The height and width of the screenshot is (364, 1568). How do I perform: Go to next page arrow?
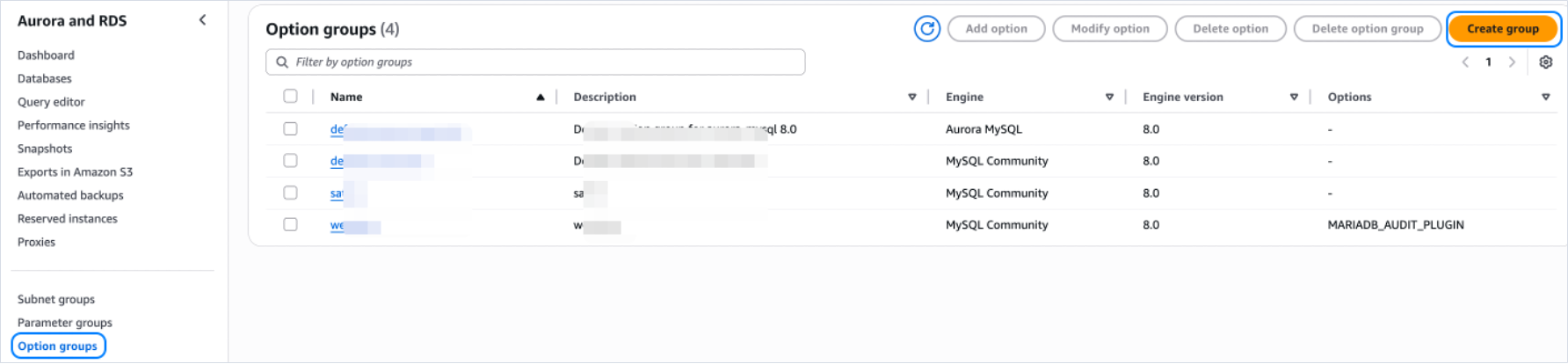1512,62
